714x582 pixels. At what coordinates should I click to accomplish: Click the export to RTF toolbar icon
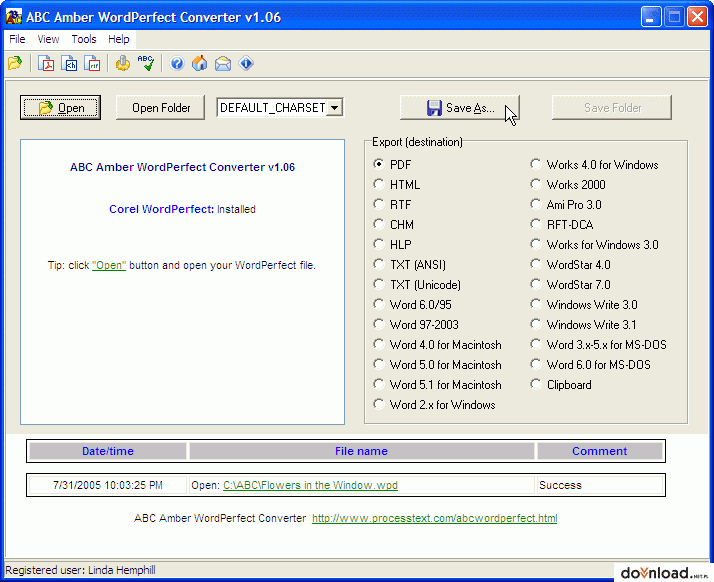click(x=92, y=63)
